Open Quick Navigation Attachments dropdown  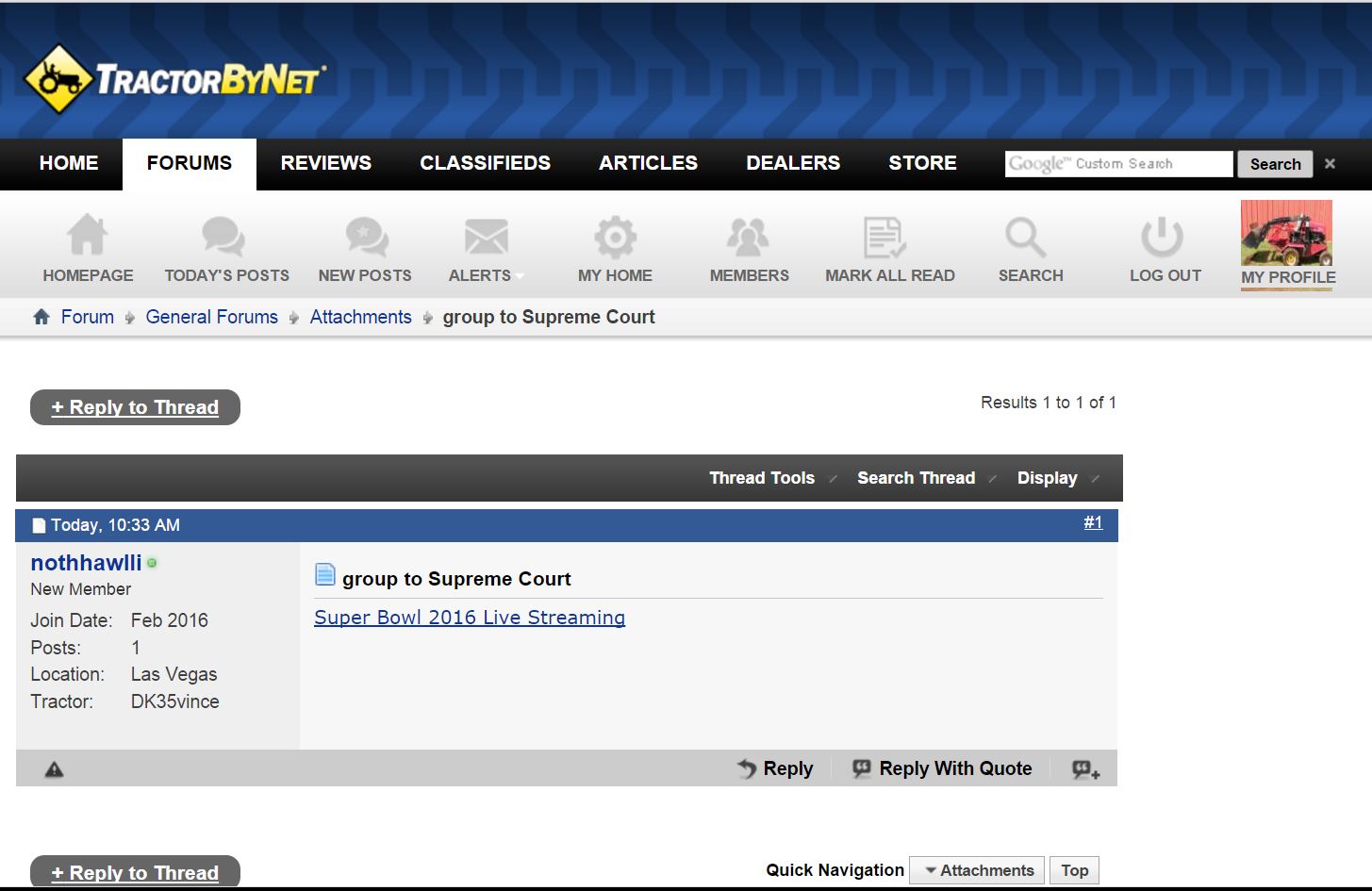977,870
